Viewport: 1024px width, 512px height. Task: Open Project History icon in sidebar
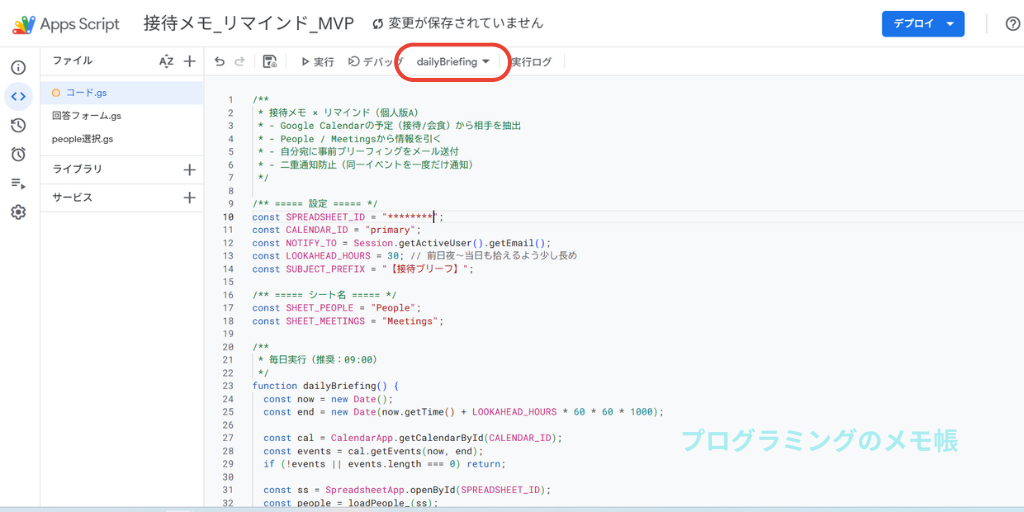click(x=18, y=126)
